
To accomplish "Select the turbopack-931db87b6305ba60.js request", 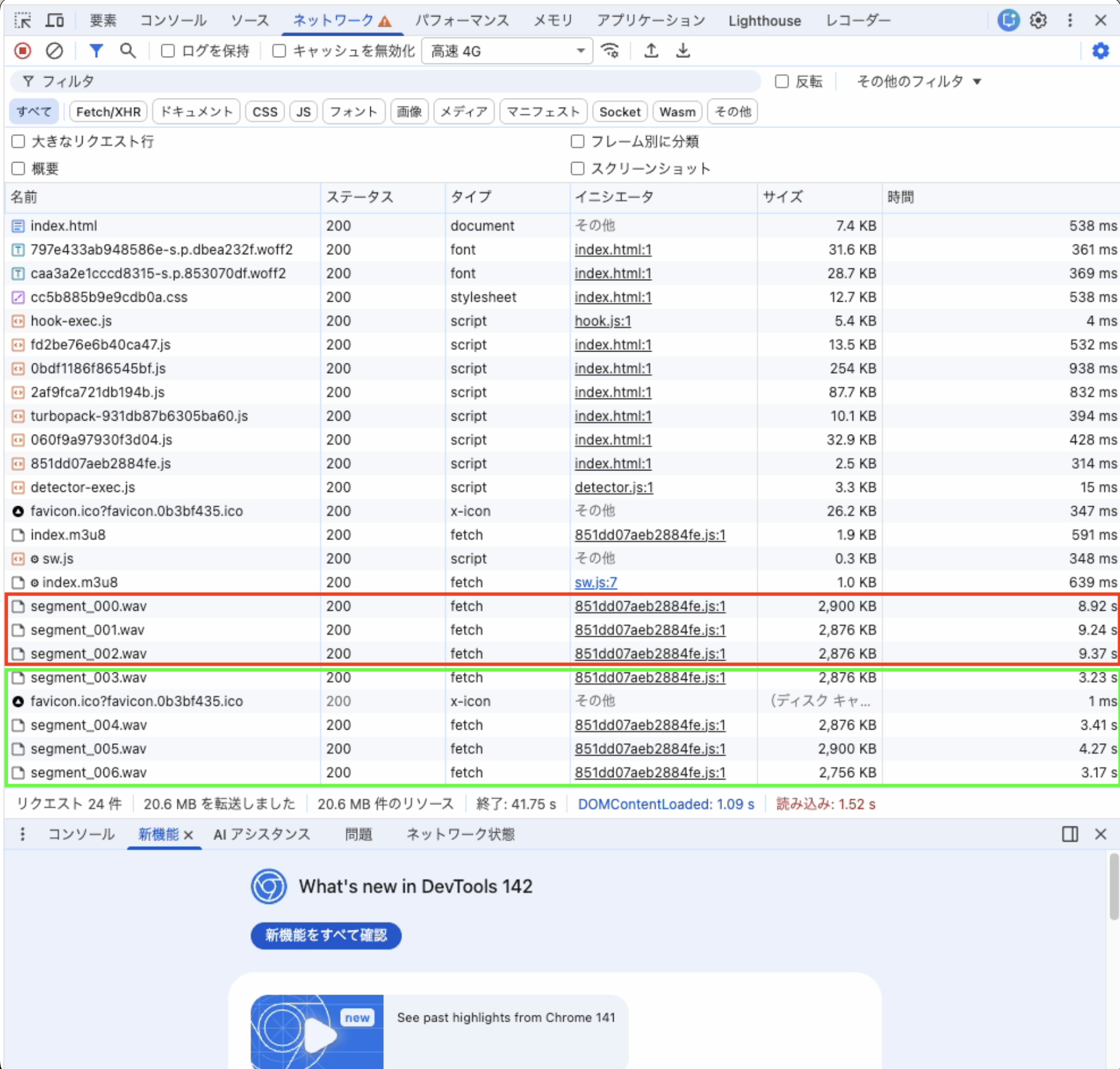I will point(562,416).
